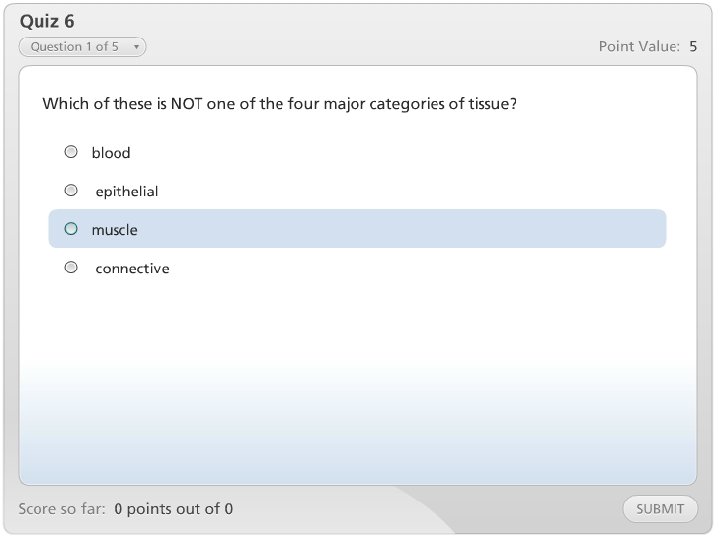Click the 'Score so far' label

coord(62,509)
